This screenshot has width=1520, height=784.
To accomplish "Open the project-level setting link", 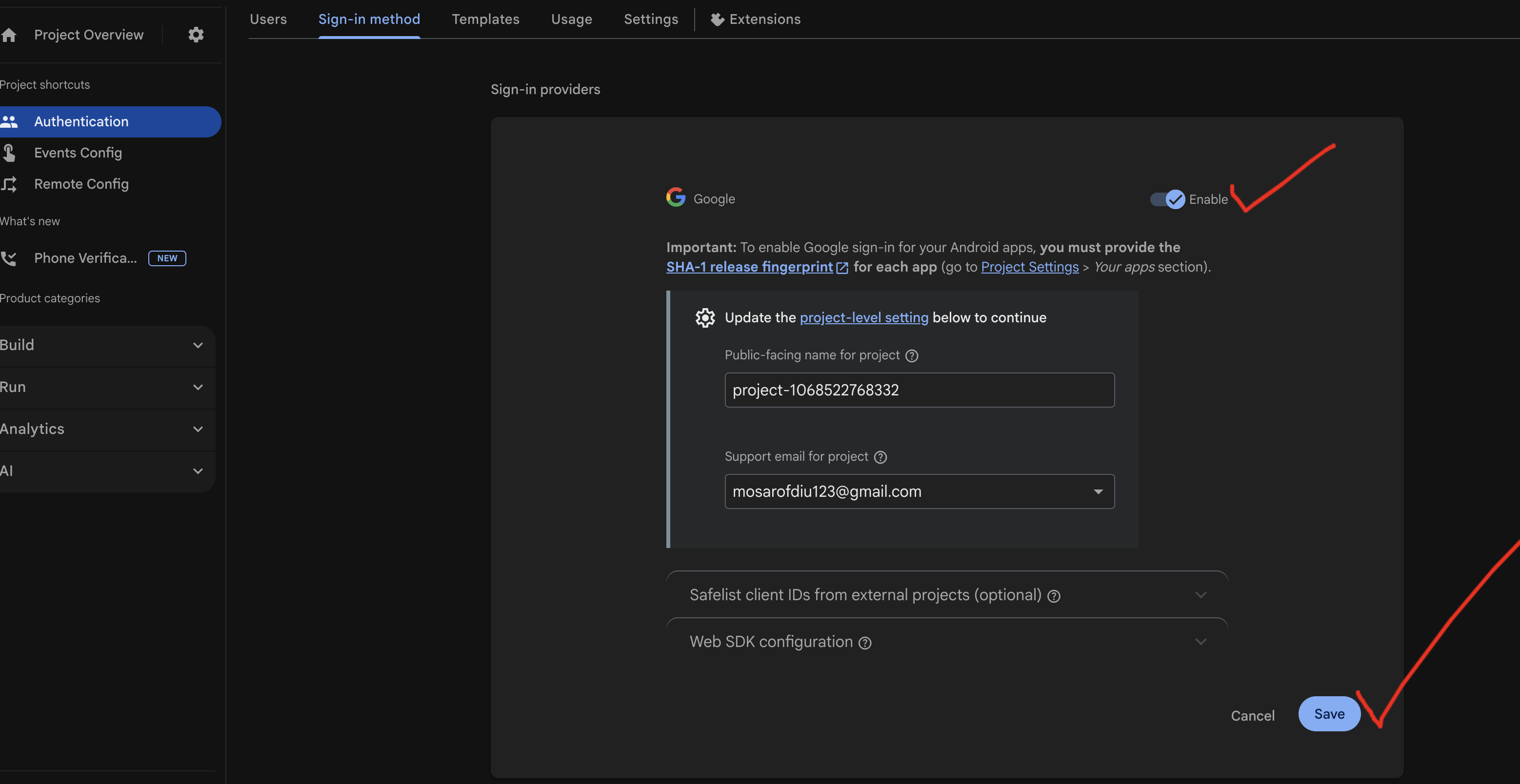I will click(x=864, y=318).
